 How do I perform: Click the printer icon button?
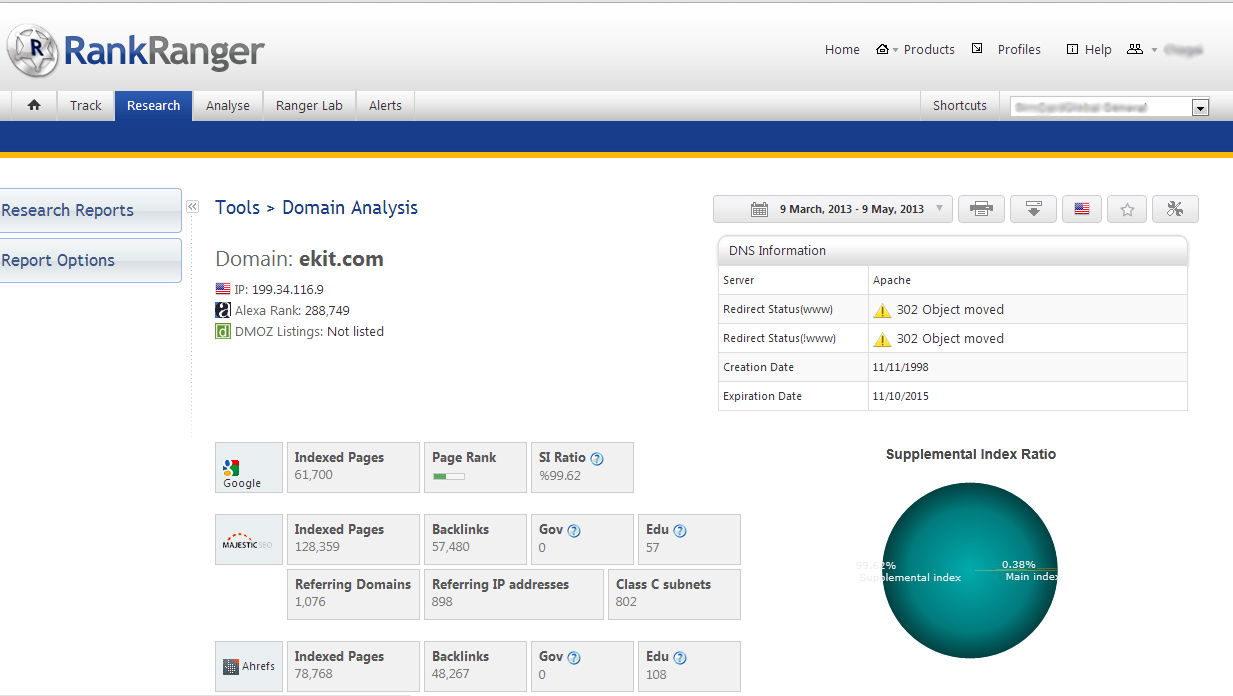(x=981, y=209)
